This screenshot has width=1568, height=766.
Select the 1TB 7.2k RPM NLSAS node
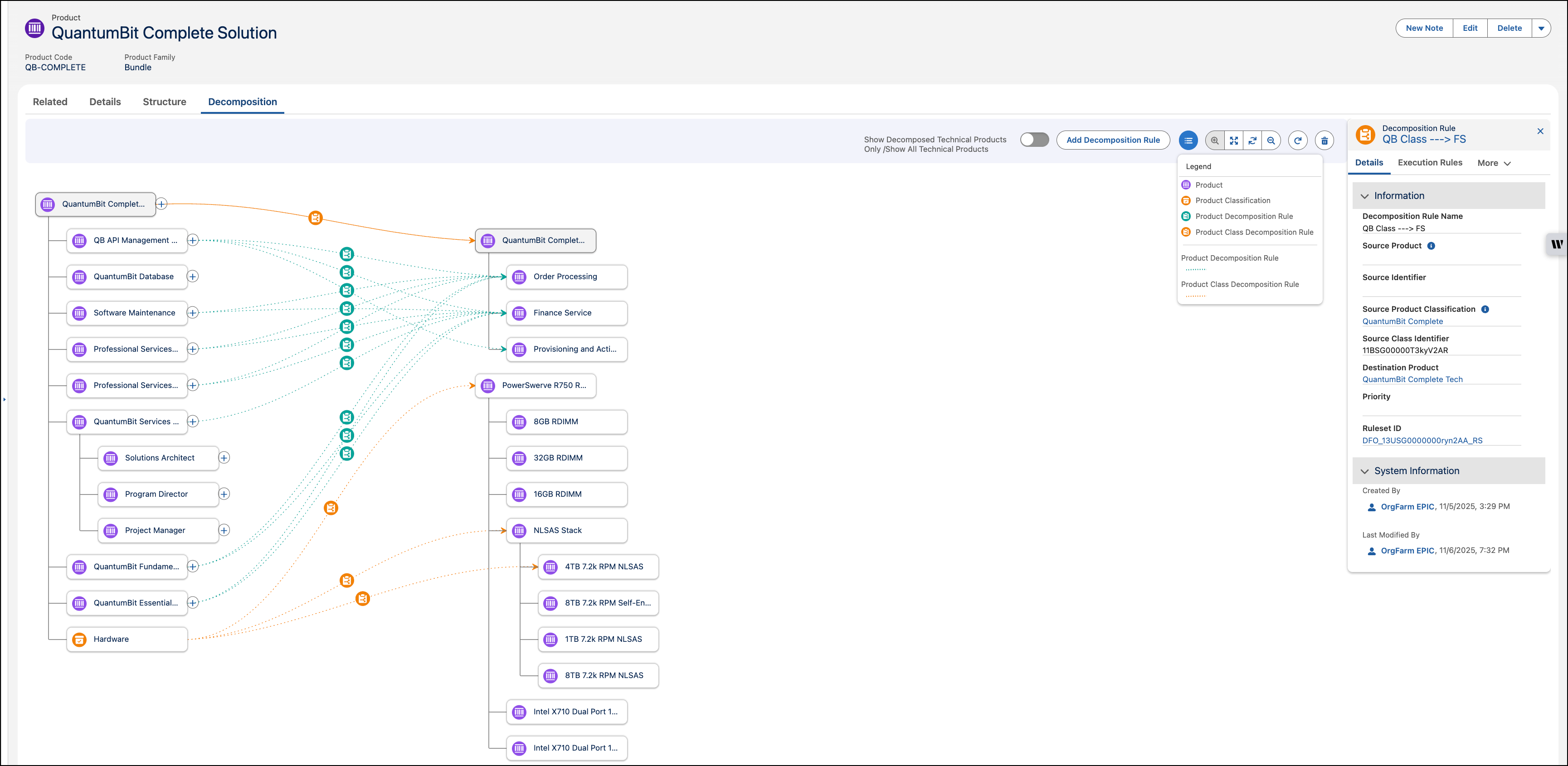pyautogui.click(x=599, y=640)
